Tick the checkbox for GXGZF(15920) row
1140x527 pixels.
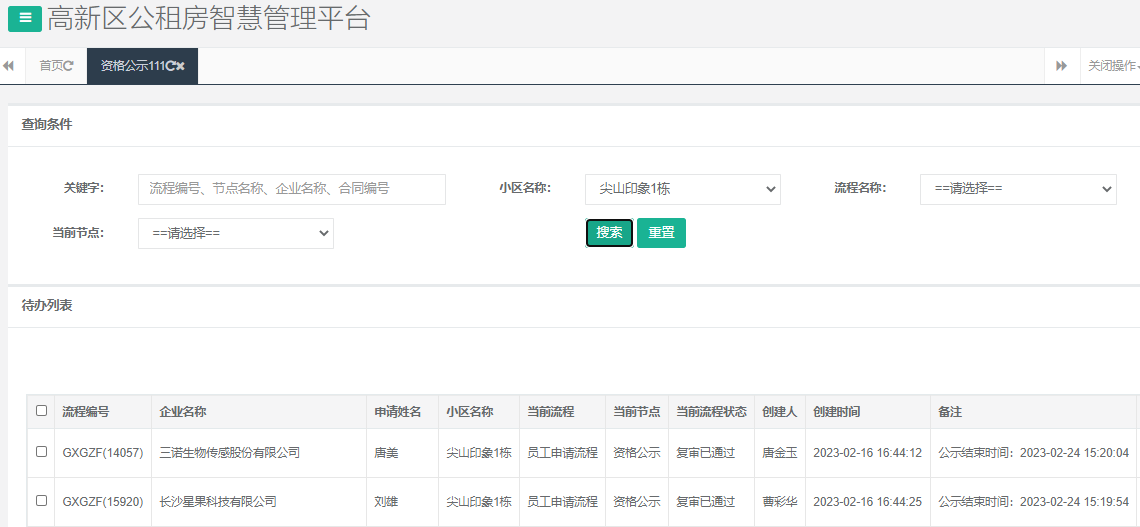(41, 500)
